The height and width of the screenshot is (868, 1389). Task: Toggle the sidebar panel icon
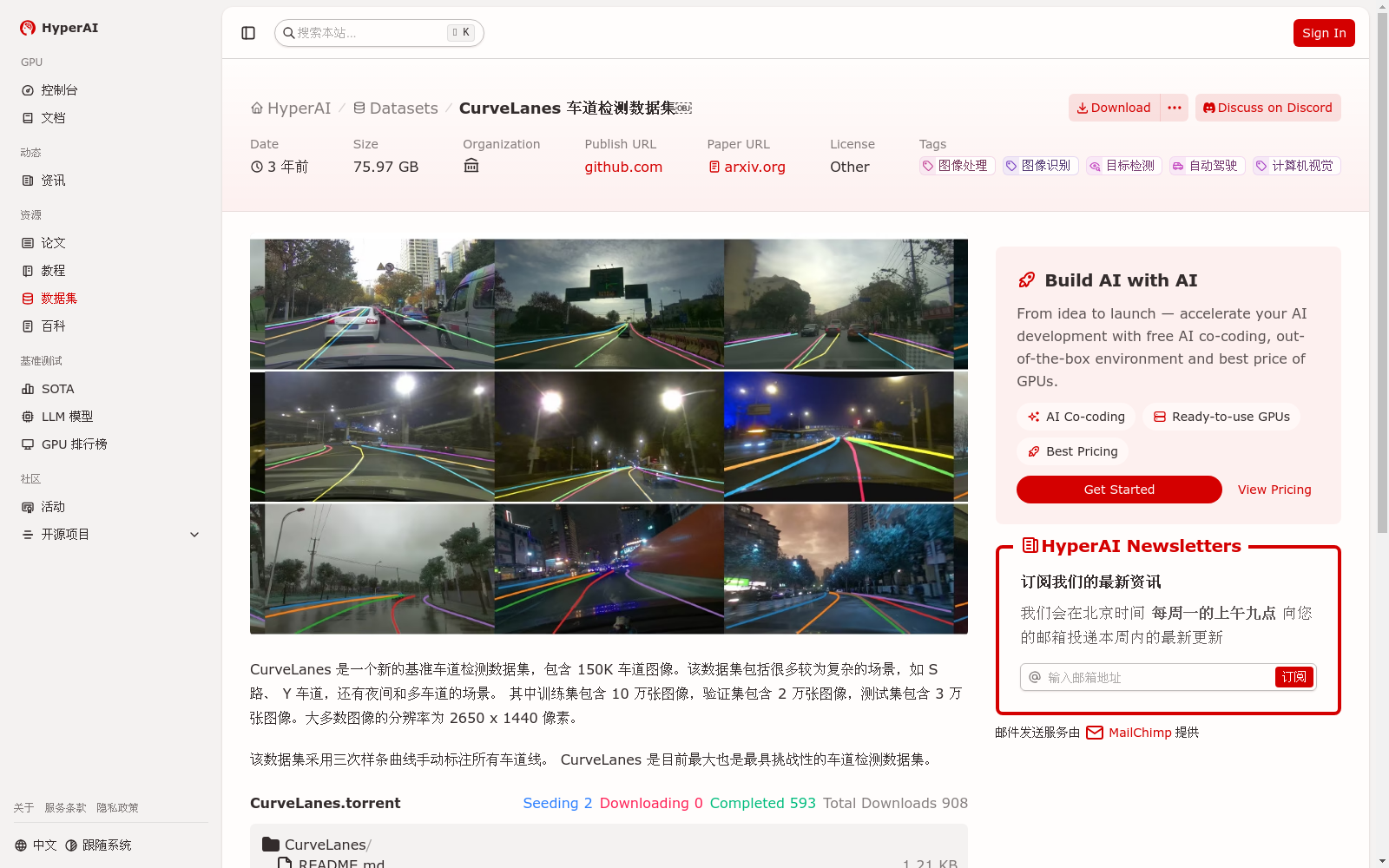coord(248,33)
